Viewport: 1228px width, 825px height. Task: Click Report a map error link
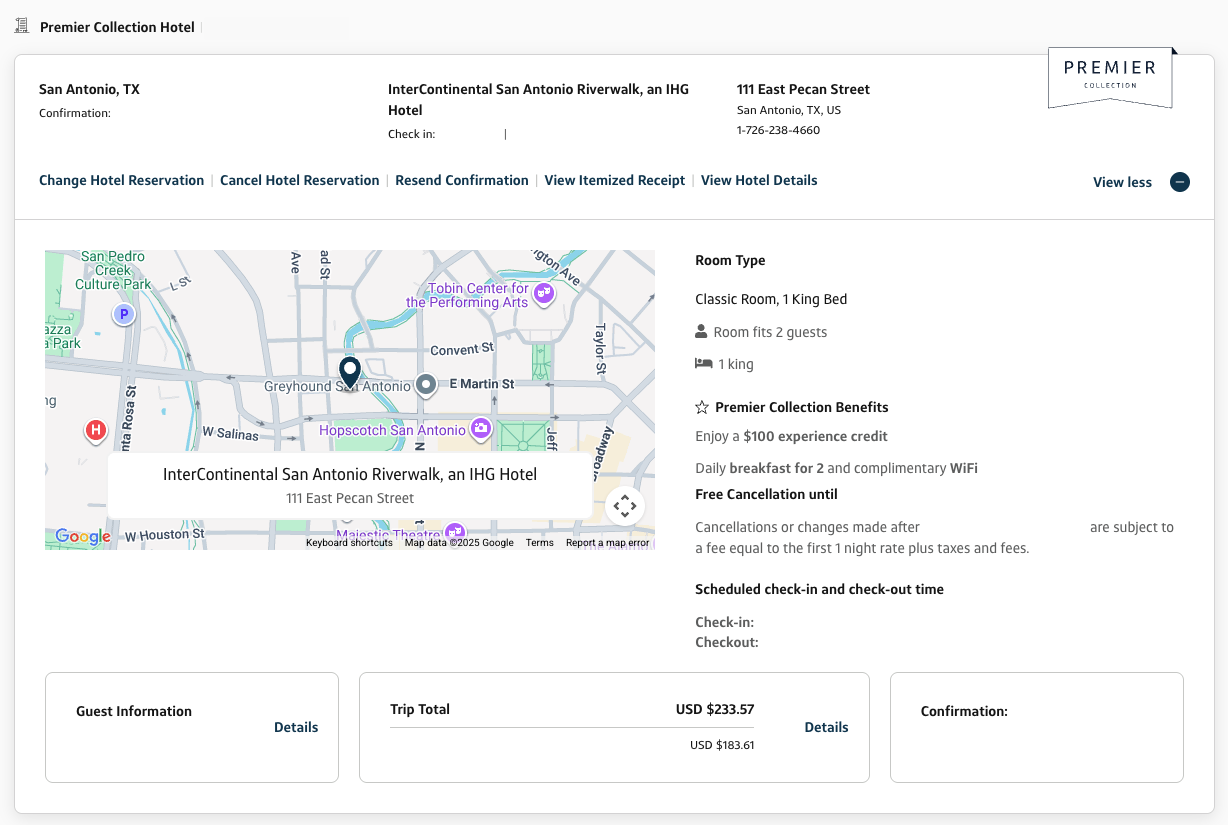pyautogui.click(x=608, y=543)
